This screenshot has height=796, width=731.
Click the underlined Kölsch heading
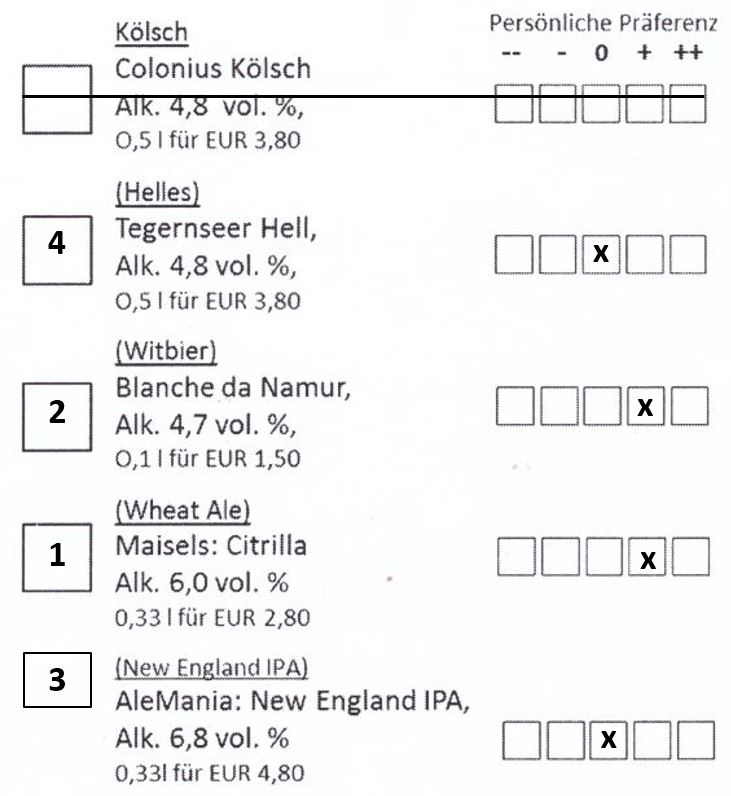pyautogui.click(x=151, y=34)
